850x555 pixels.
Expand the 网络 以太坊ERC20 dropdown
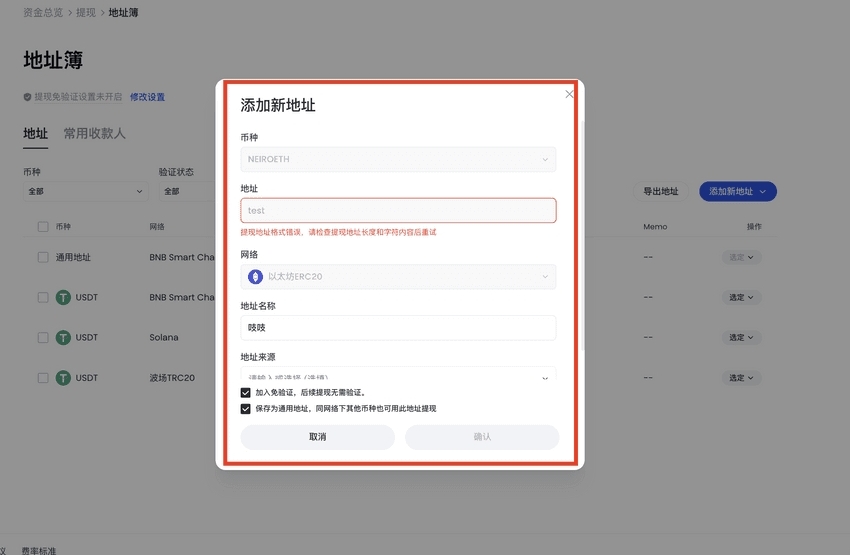tap(398, 276)
